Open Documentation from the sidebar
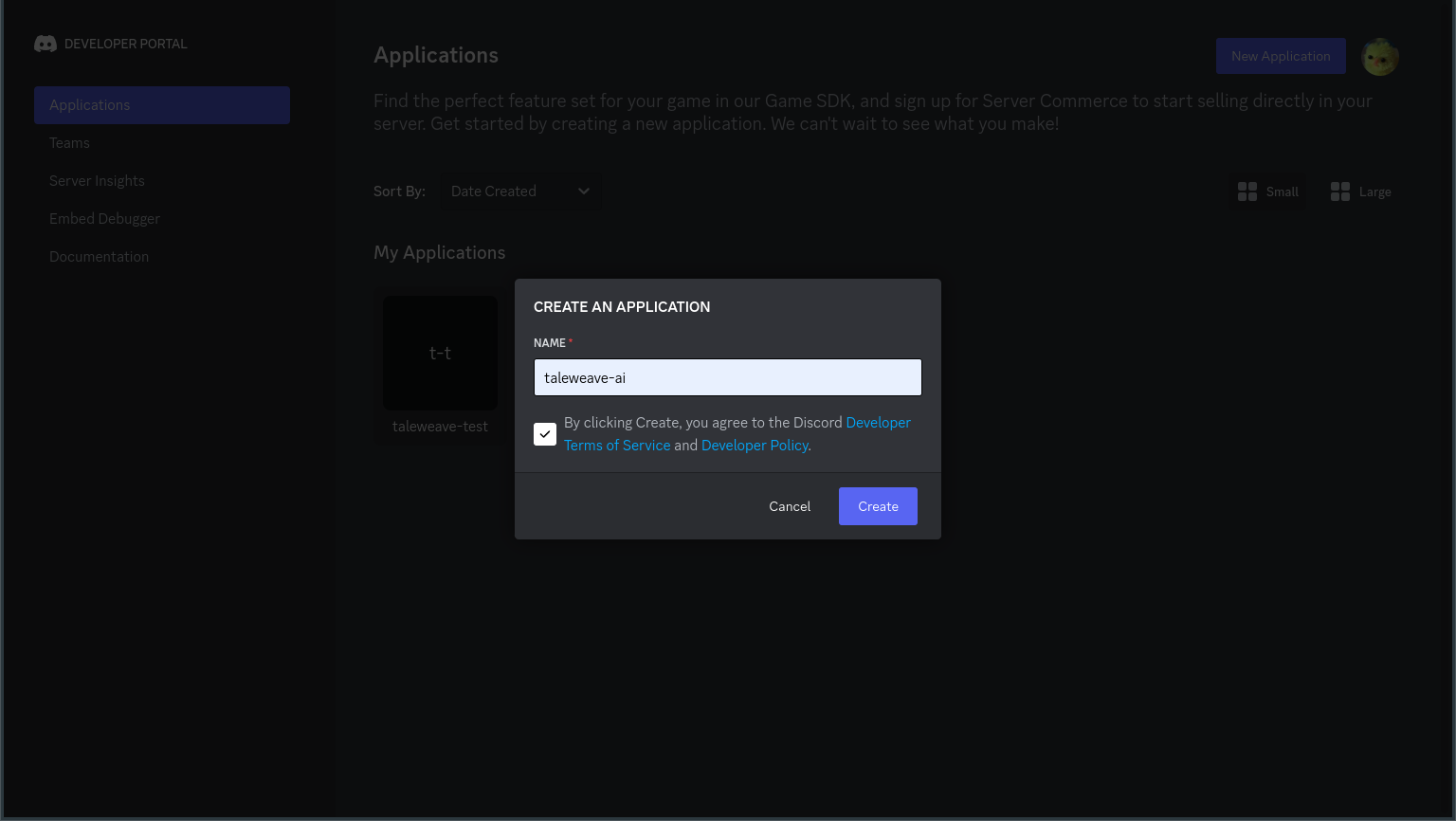This screenshot has width=1456, height=821. 99,257
